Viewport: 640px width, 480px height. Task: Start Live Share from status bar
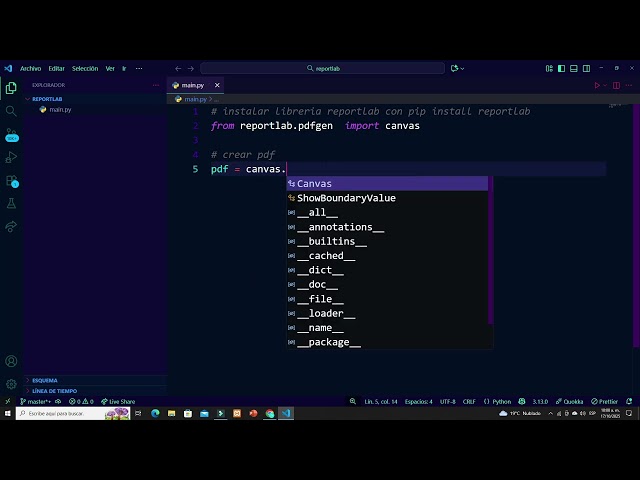pos(118,402)
